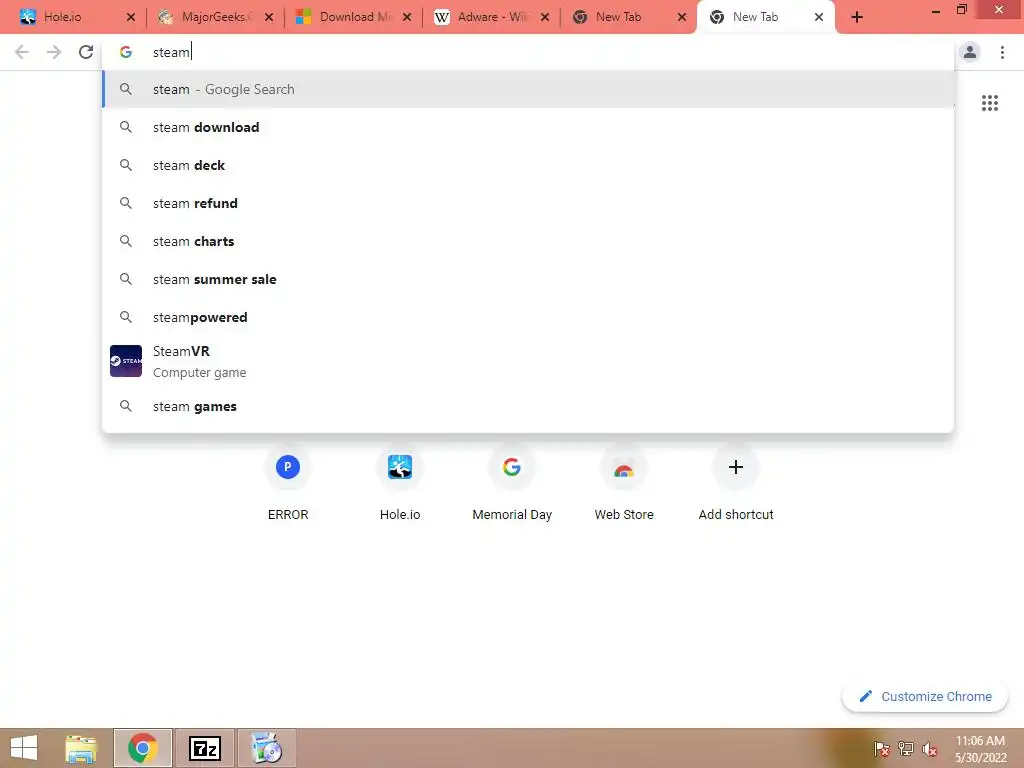
Task: Click Customize Chrome button
Action: point(925,696)
